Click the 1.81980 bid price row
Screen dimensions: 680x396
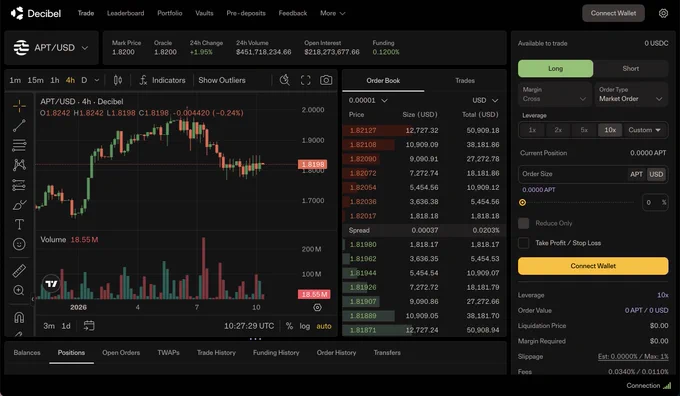click(424, 245)
